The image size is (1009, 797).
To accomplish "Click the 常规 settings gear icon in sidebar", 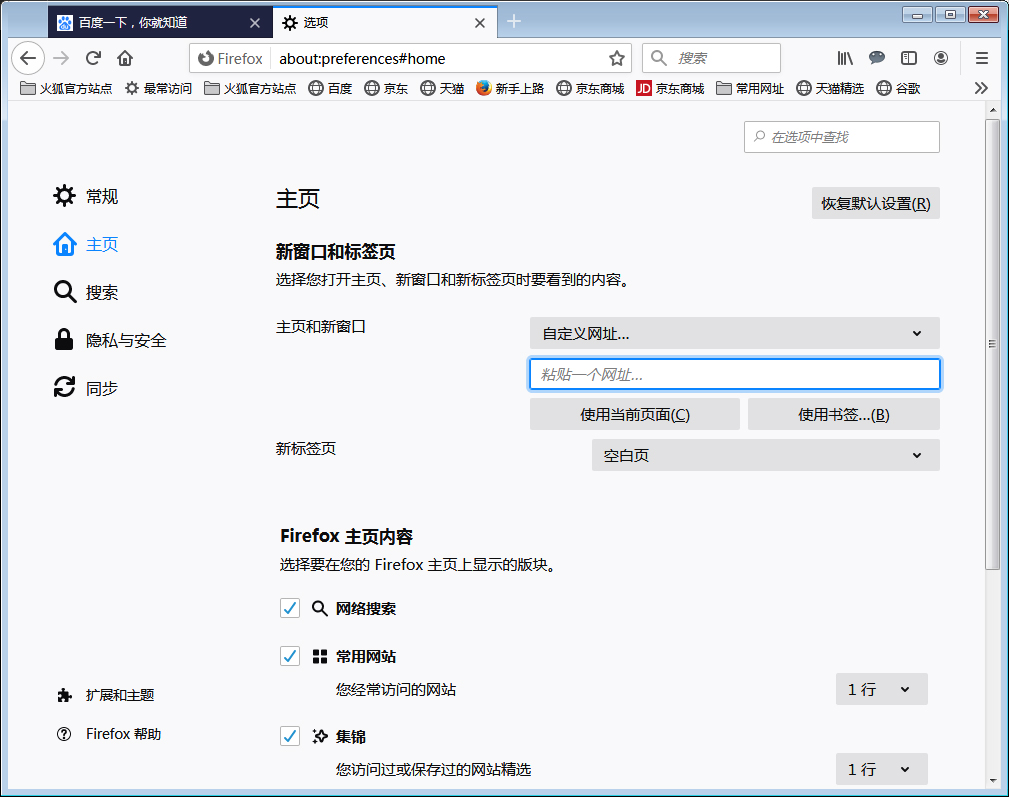I will pos(63,196).
